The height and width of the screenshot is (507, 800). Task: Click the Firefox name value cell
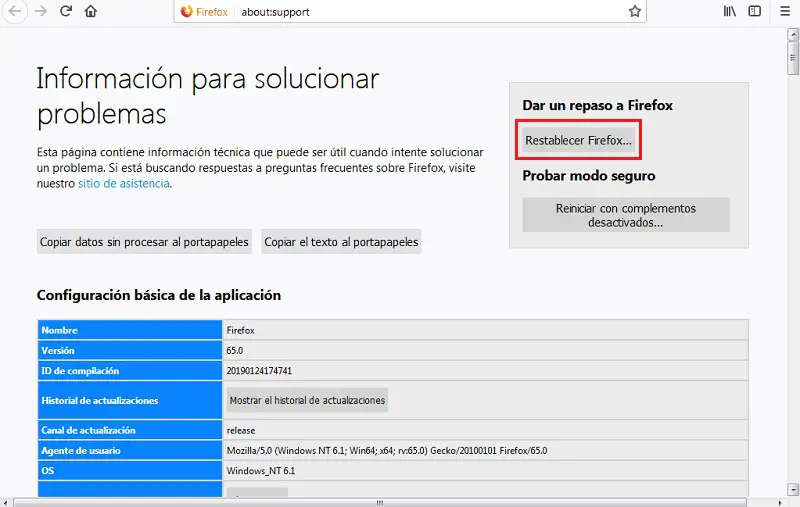(485, 330)
